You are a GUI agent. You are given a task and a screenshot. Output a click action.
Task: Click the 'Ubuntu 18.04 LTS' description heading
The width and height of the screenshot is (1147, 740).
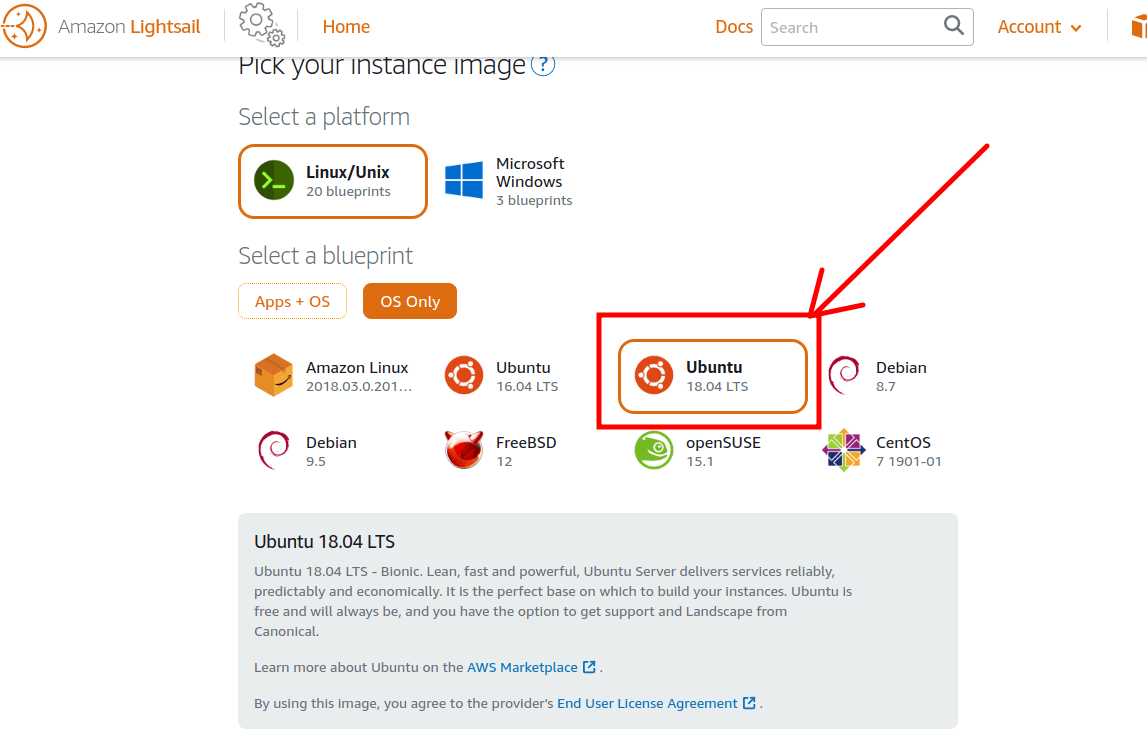324,541
